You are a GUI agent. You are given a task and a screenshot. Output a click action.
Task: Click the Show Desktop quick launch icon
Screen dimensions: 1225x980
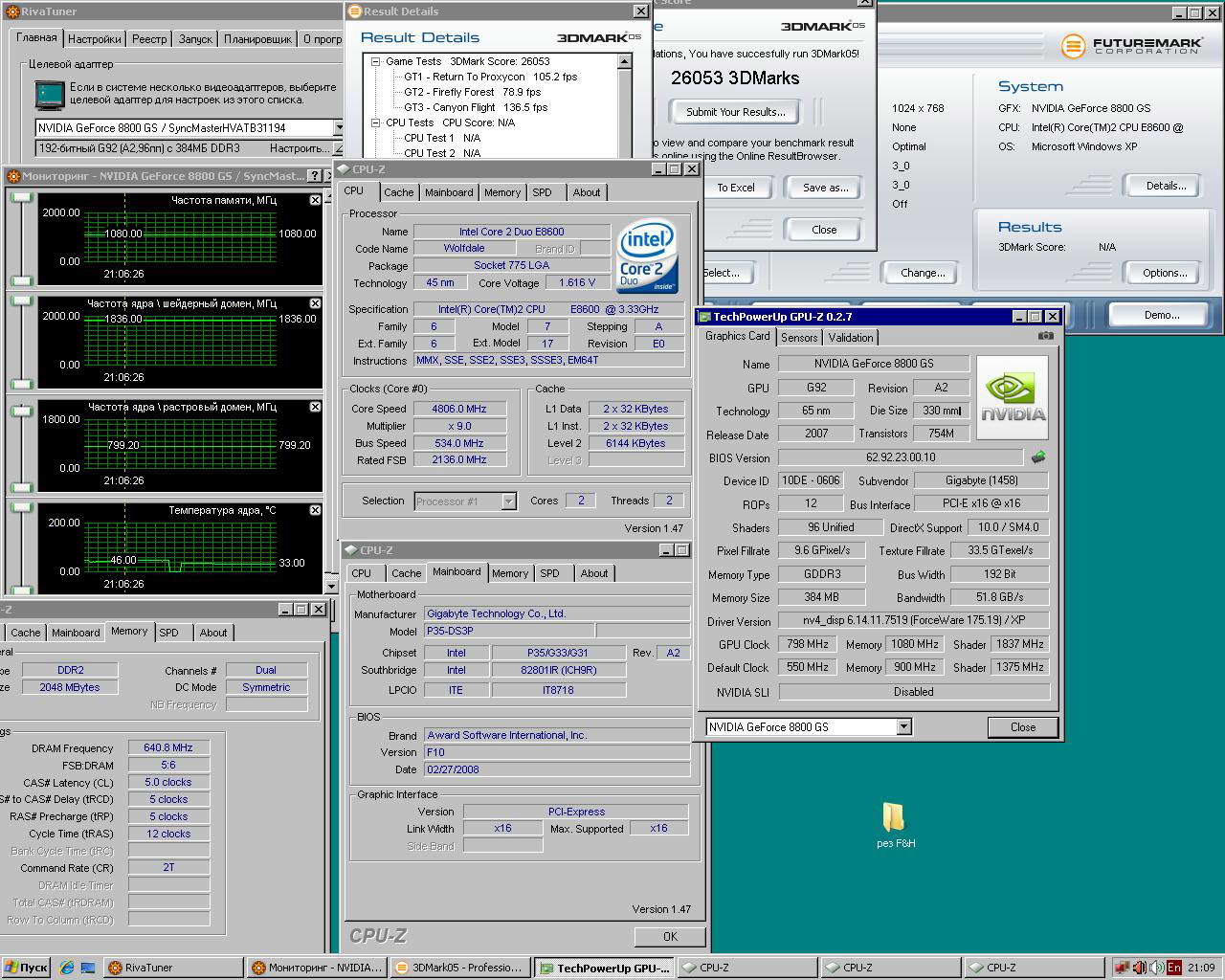(87, 968)
